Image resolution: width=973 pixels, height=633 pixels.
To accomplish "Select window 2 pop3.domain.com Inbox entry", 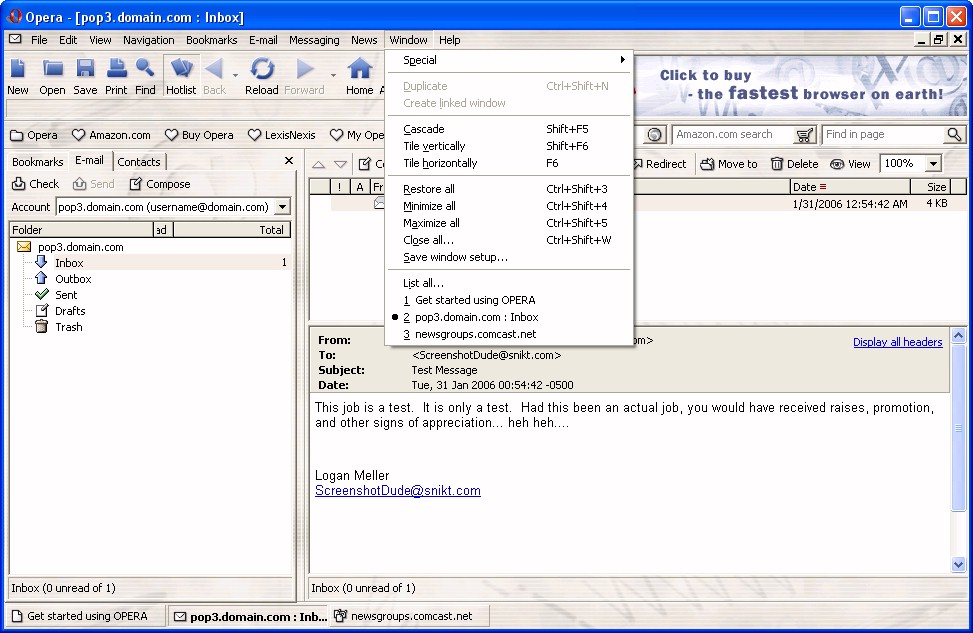I will pyautogui.click(x=509, y=317).
